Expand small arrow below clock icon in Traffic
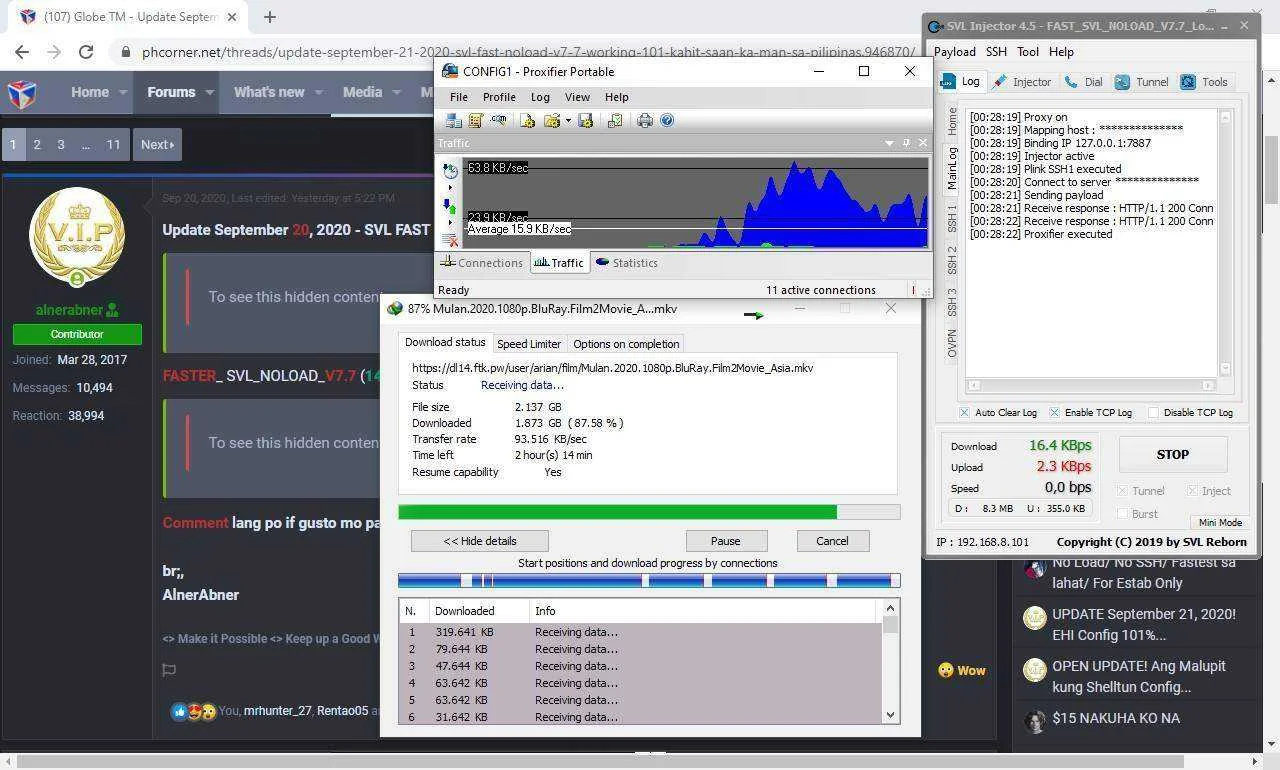Screen dimensions: 1280x770 point(450,188)
